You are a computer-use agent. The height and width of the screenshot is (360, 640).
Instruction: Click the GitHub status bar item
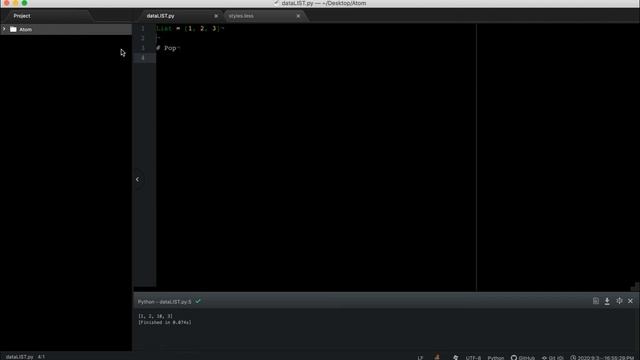click(522, 358)
